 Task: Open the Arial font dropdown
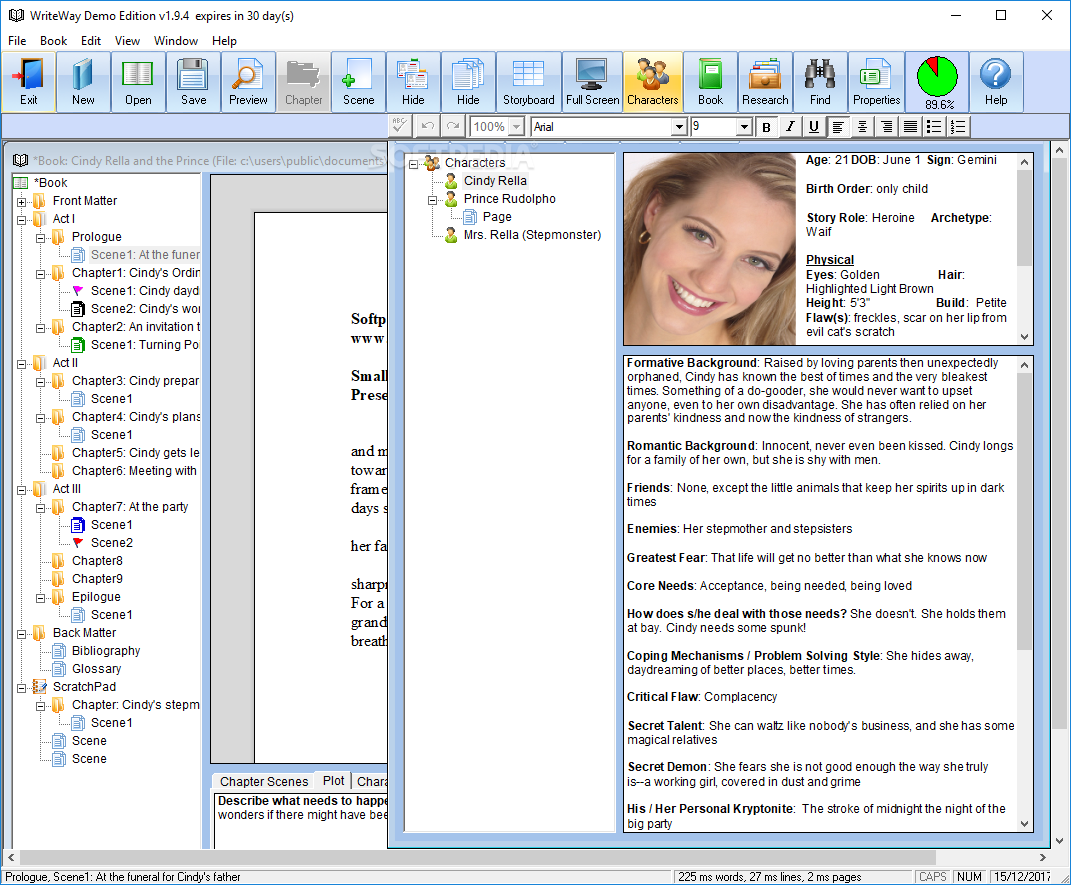[x=678, y=127]
